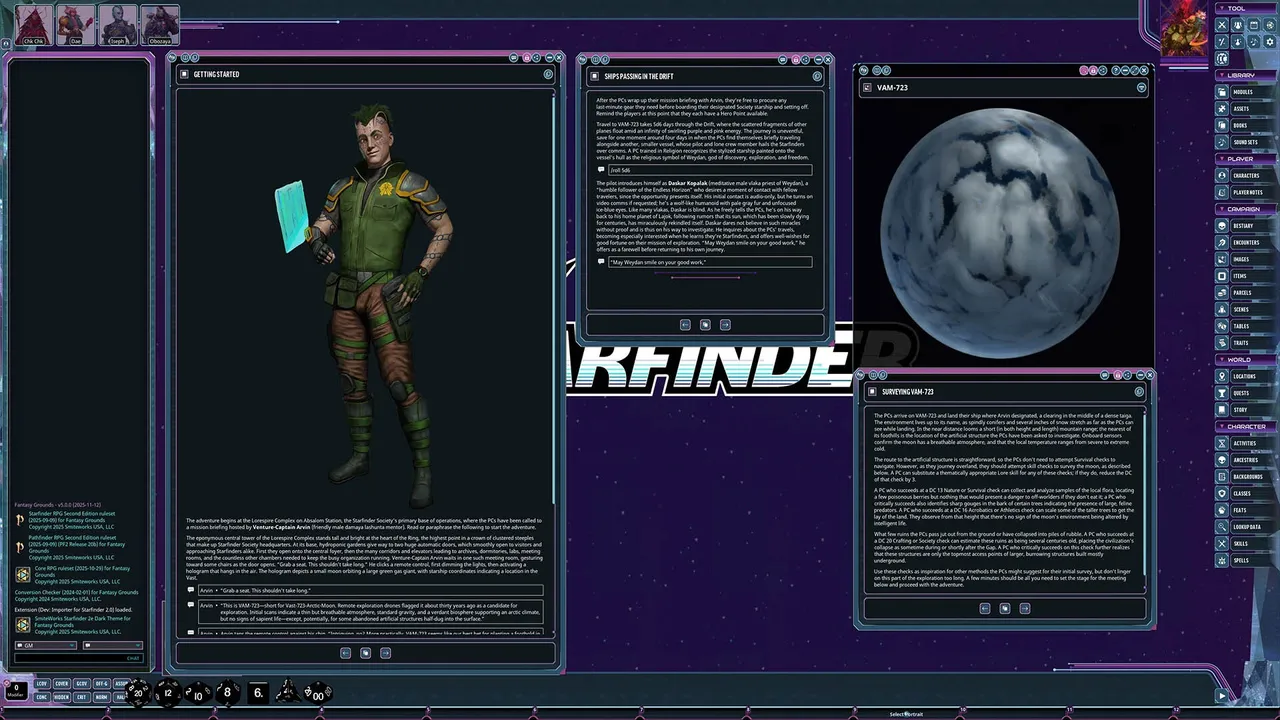Screen dimensions: 1280x720
Task: Roll the d8 die
Action: coord(228,692)
